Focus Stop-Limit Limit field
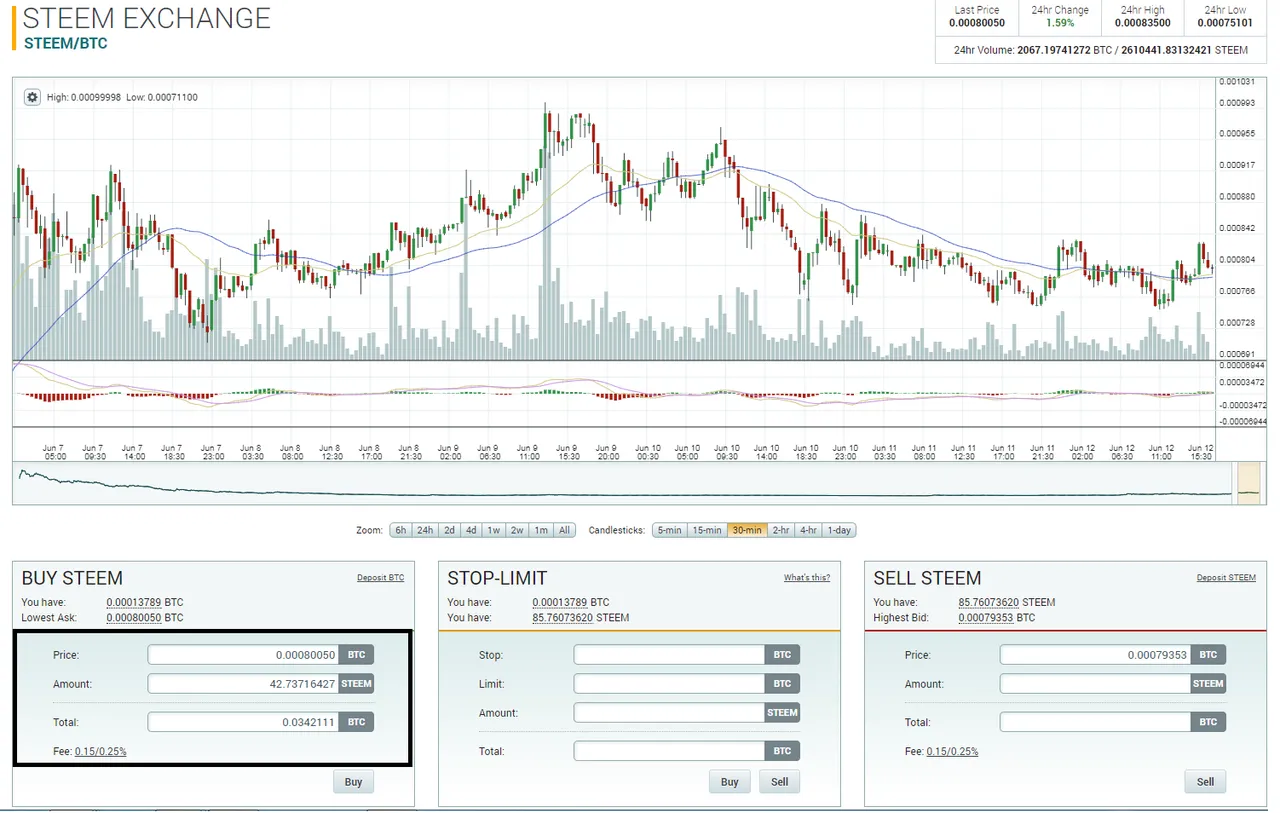 (x=669, y=684)
